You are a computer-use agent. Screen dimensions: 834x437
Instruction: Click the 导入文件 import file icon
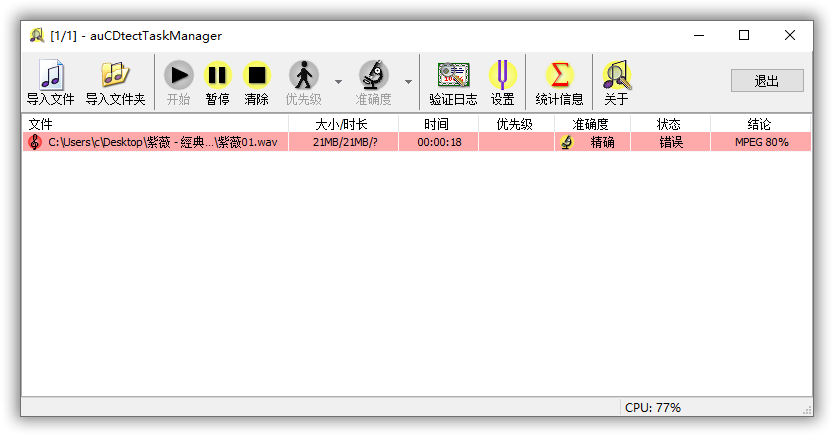coord(51,75)
